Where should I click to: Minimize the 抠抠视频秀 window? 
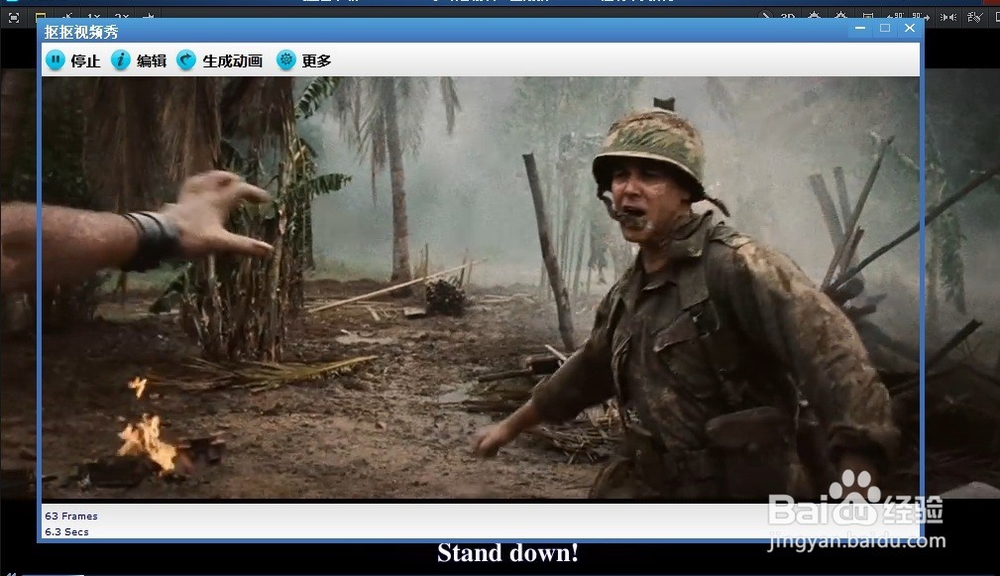[860, 28]
